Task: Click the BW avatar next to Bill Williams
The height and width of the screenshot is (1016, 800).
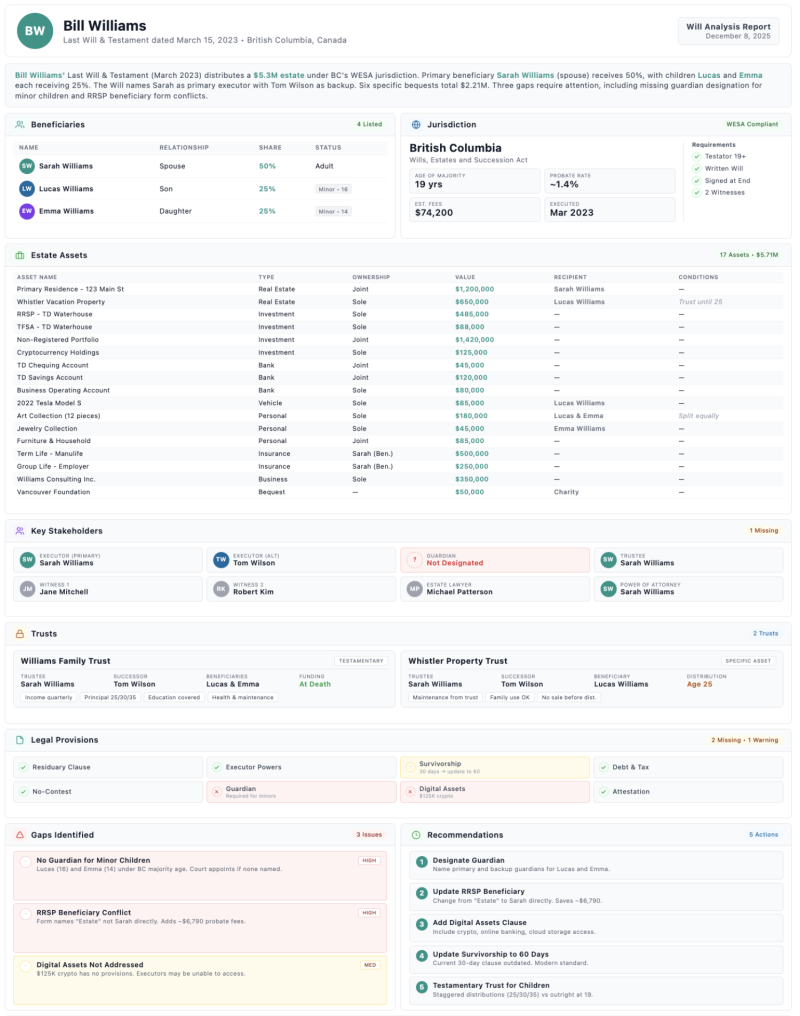Action: [35, 31]
